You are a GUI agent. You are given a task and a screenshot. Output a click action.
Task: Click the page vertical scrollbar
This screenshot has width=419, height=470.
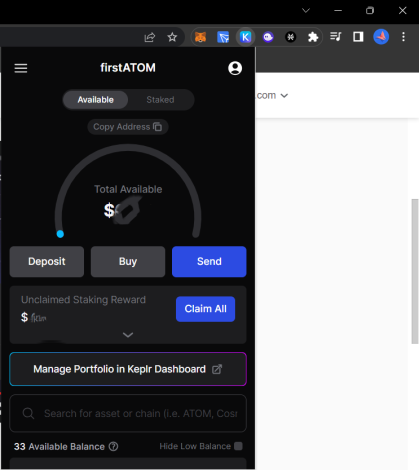[415, 271]
